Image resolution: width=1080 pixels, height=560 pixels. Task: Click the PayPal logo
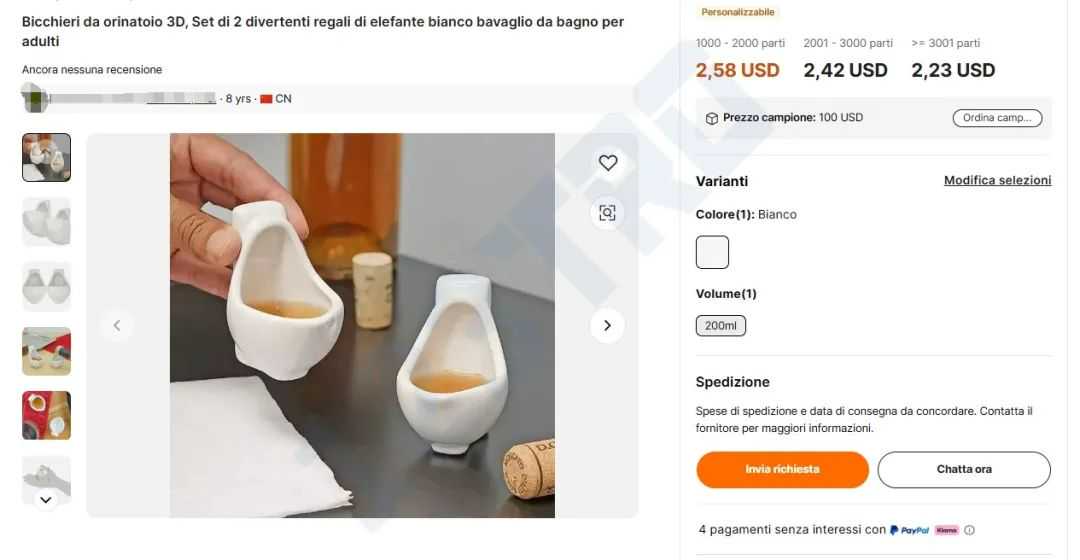tap(909, 530)
